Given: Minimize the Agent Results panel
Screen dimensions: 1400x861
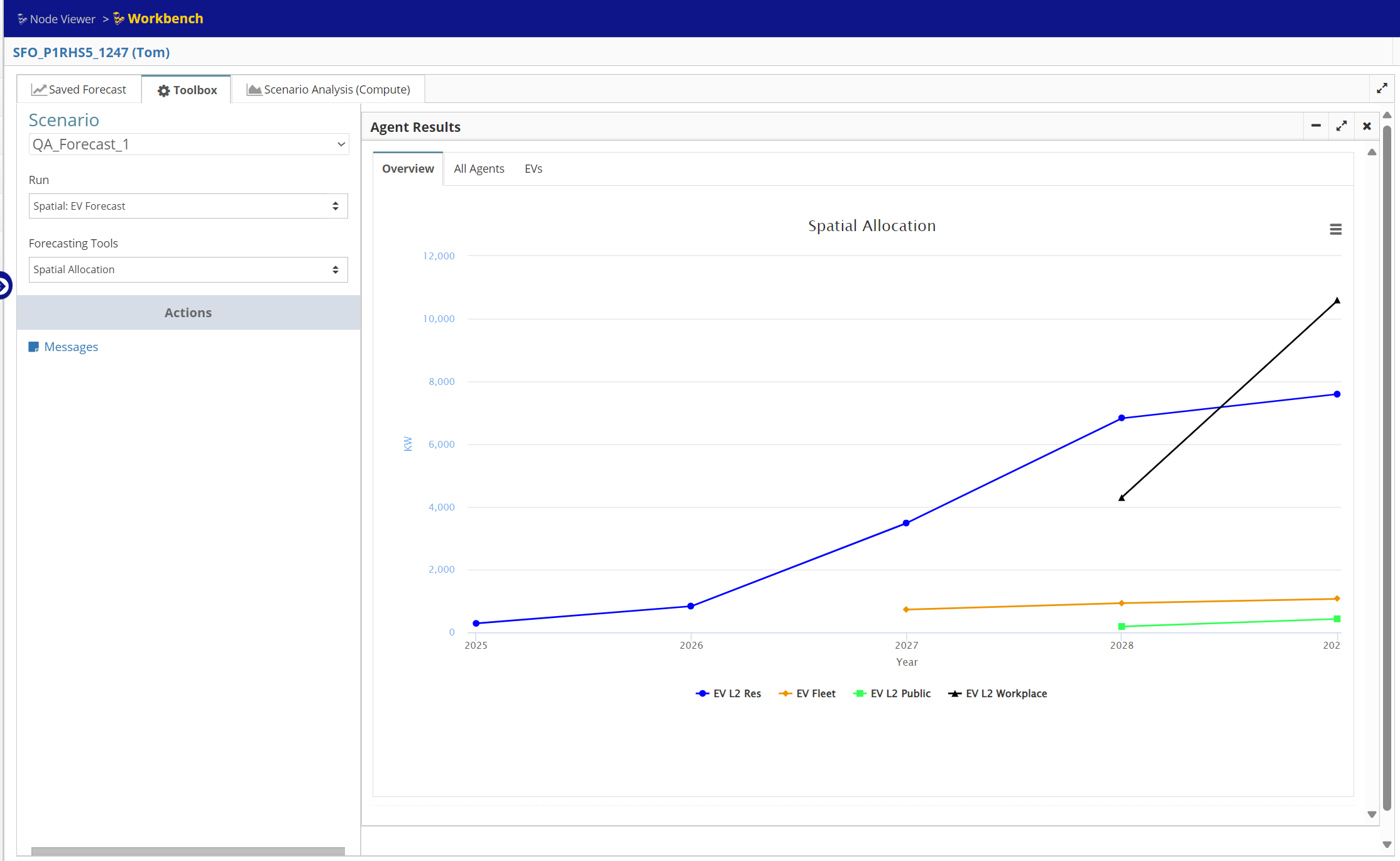Looking at the screenshot, I should [x=1316, y=126].
